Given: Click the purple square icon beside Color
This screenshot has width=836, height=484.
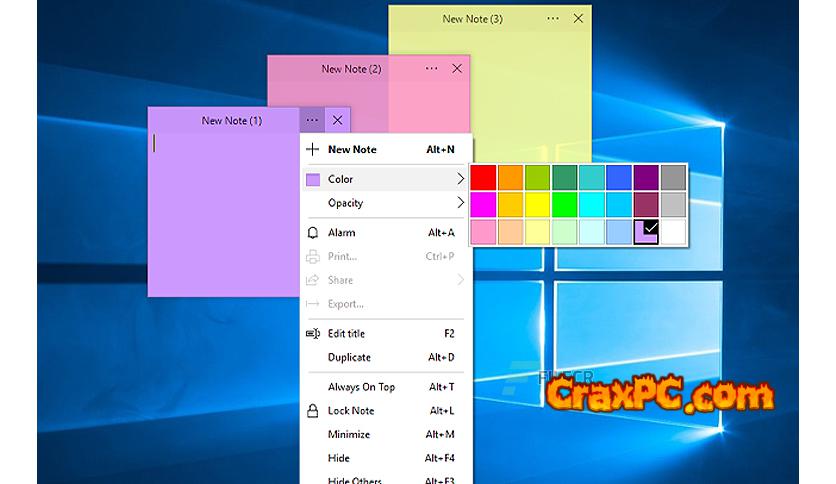Looking at the screenshot, I should pos(313,180).
